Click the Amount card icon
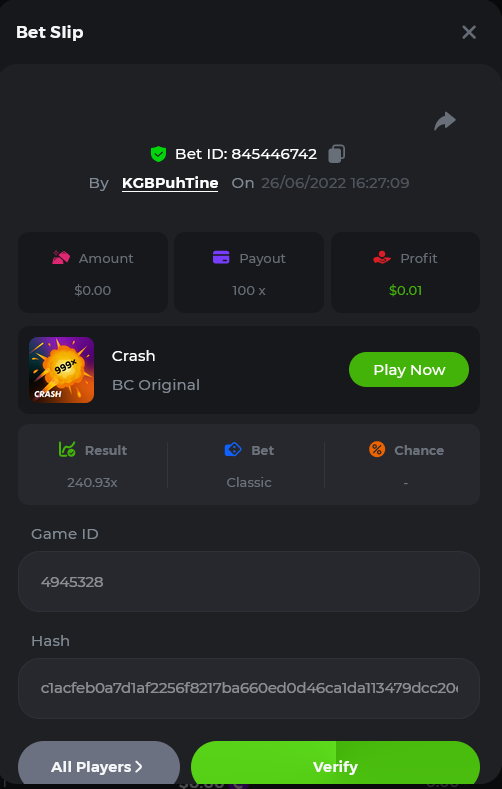This screenshot has height=789, width=502. point(61,258)
